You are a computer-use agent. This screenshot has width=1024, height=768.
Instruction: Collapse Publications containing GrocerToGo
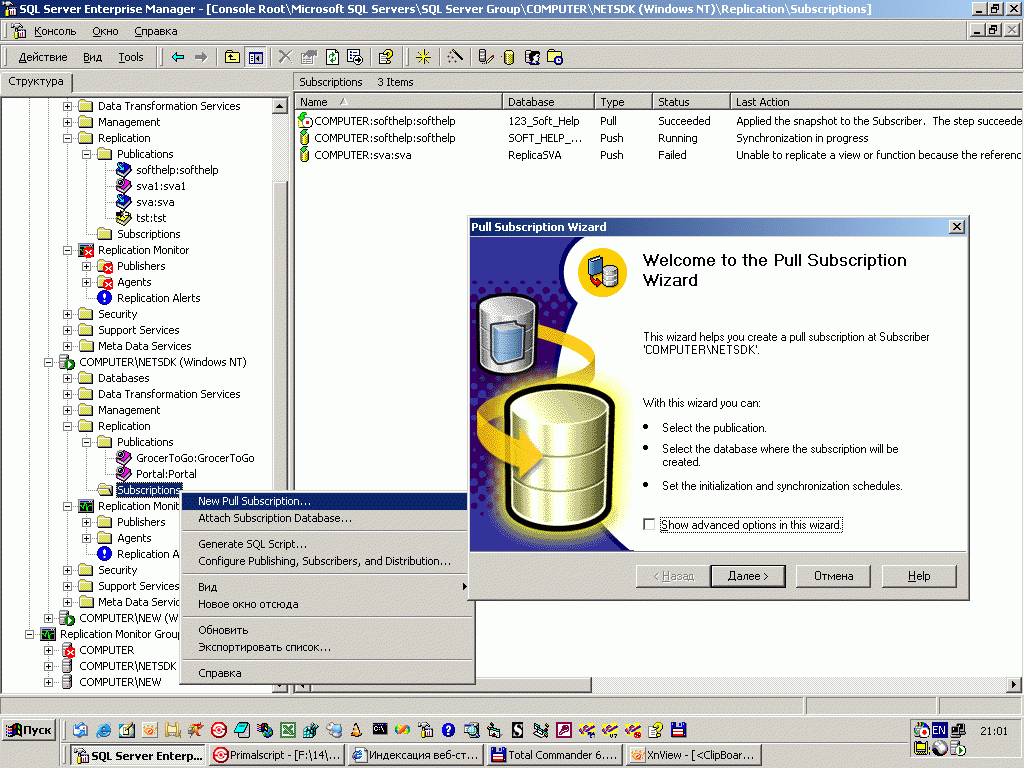point(86,442)
